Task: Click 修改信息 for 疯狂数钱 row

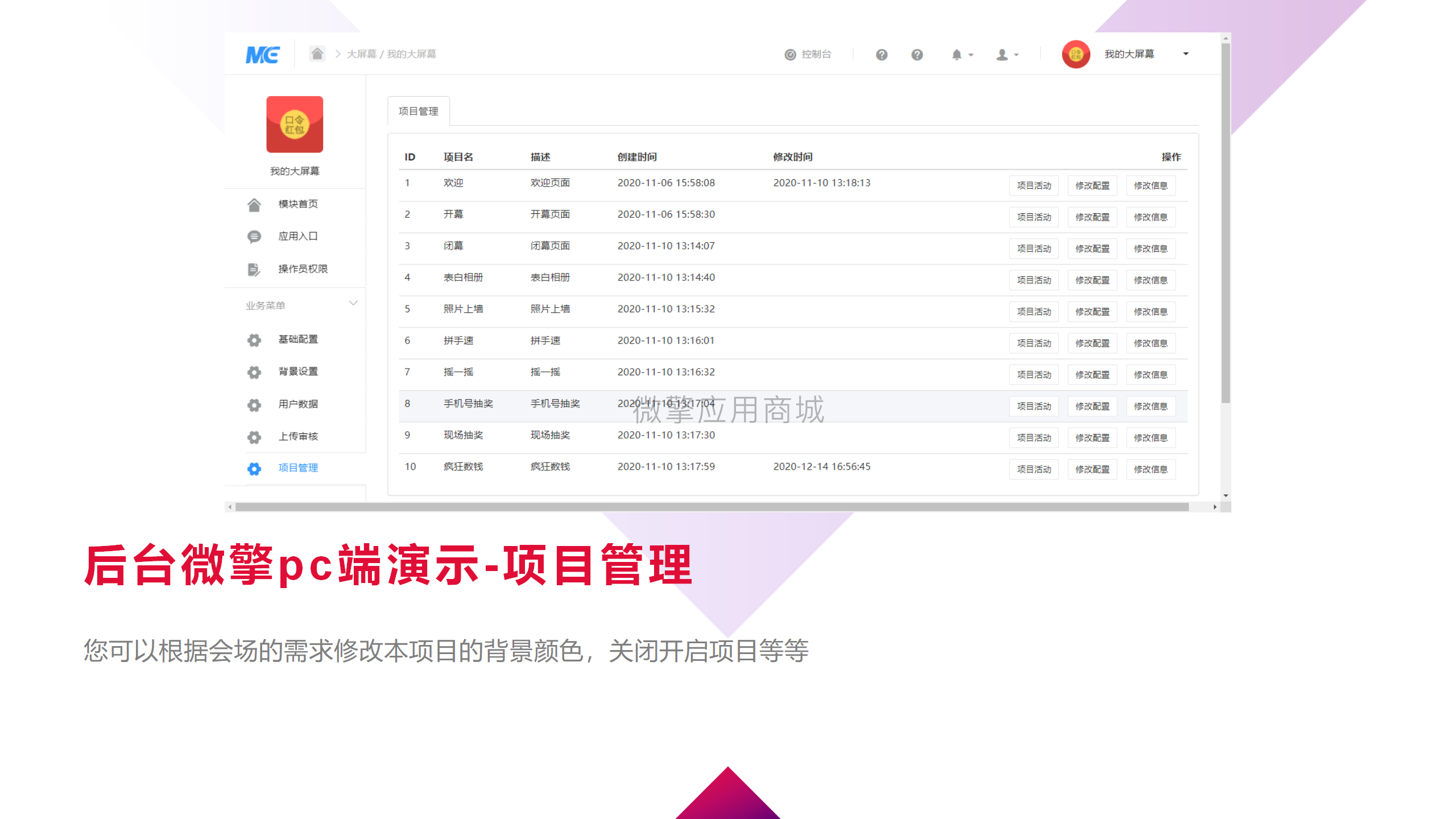Action: (1151, 469)
